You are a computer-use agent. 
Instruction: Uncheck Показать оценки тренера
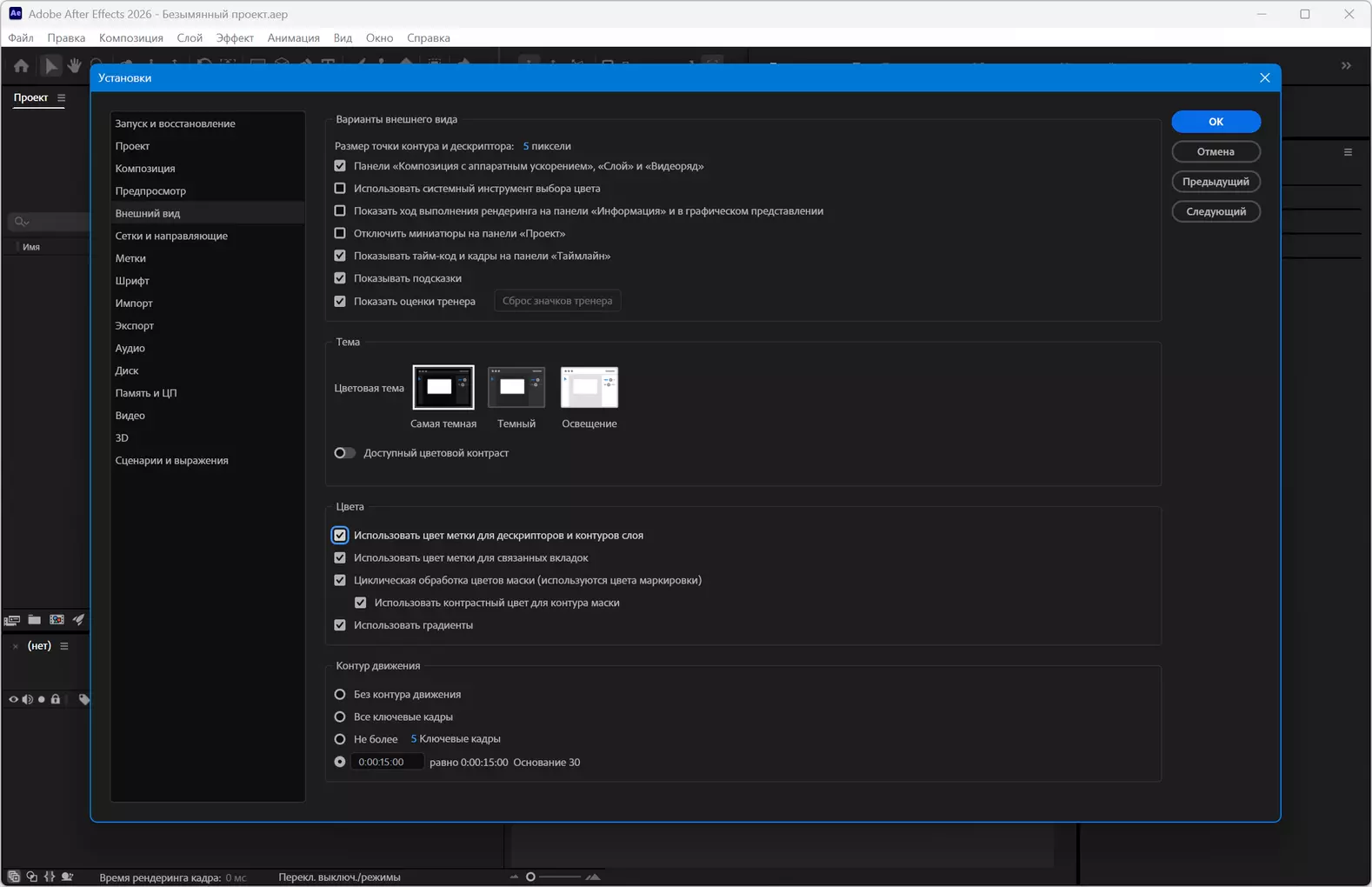click(x=340, y=302)
